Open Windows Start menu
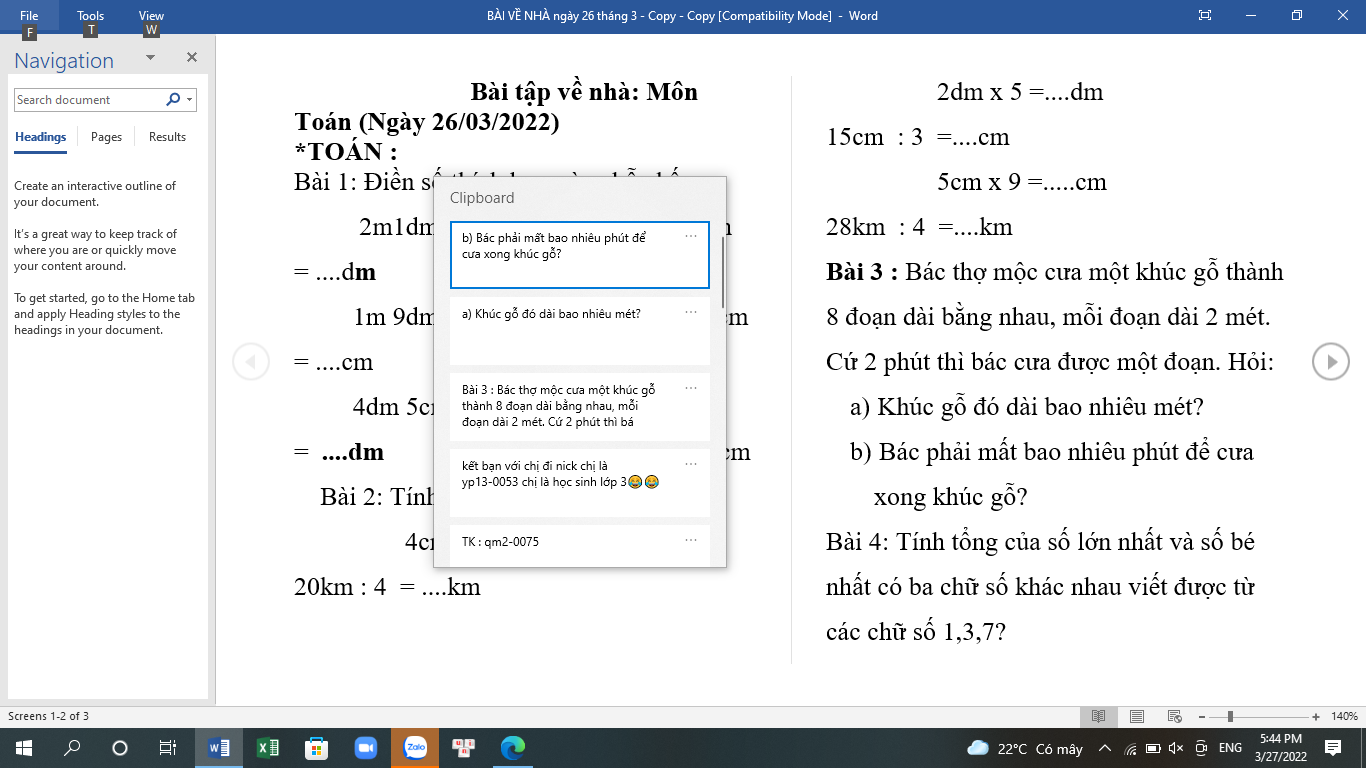The height and width of the screenshot is (768, 1366). 24,748
